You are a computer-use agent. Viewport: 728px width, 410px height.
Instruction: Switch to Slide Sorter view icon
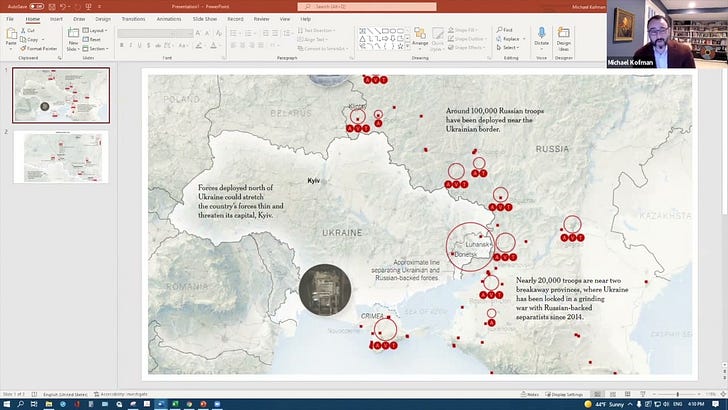pyautogui.click(x=613, y=394)
